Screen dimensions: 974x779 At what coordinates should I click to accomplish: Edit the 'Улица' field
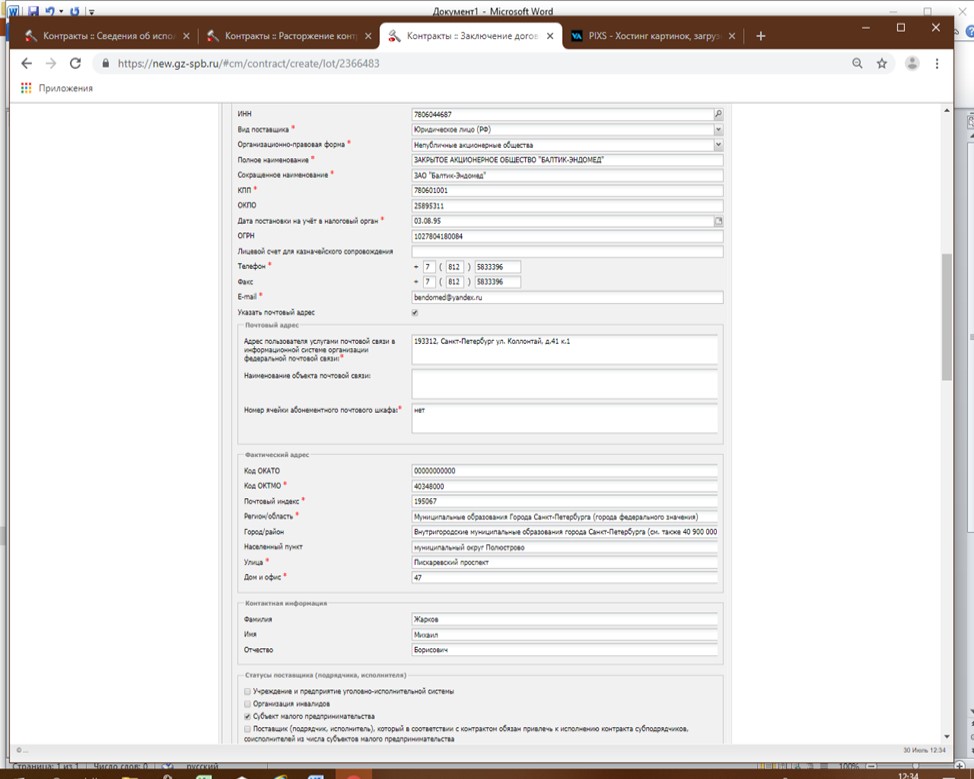click(x=565, y=562)
